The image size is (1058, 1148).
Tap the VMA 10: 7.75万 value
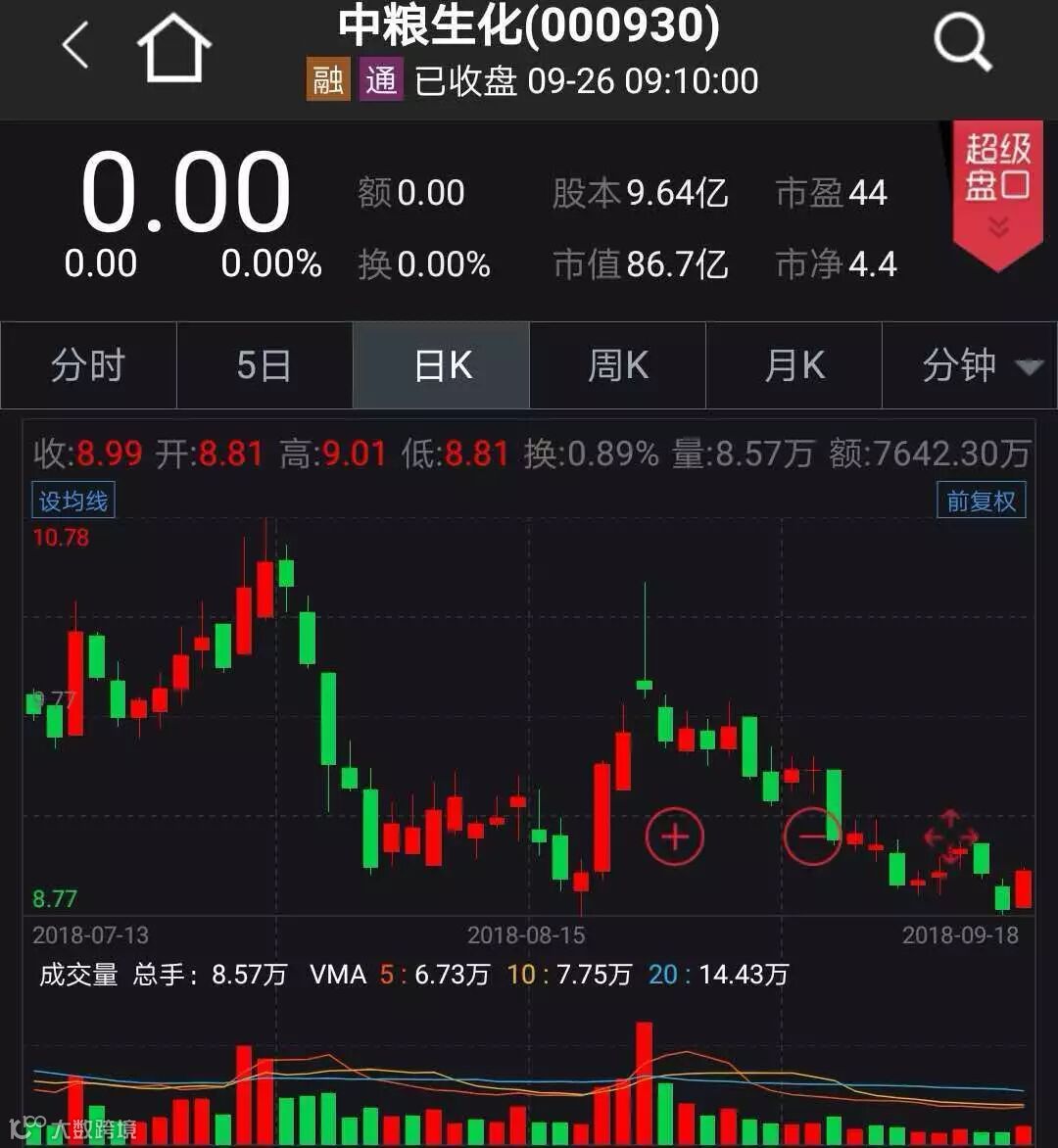(x=569, y=975)
